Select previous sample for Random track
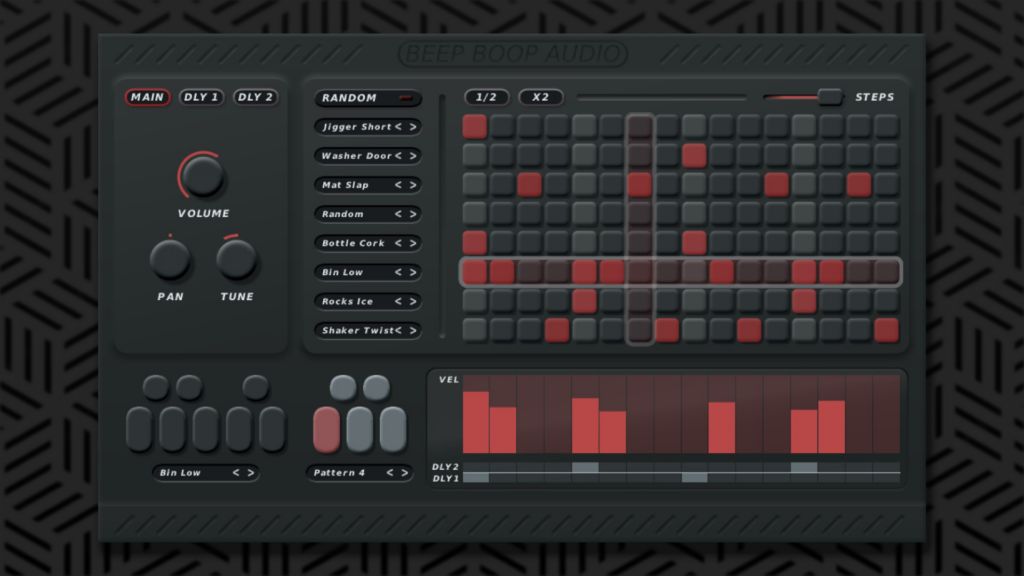The width and height of the screenshot is (1024, 576). (398, 214)
